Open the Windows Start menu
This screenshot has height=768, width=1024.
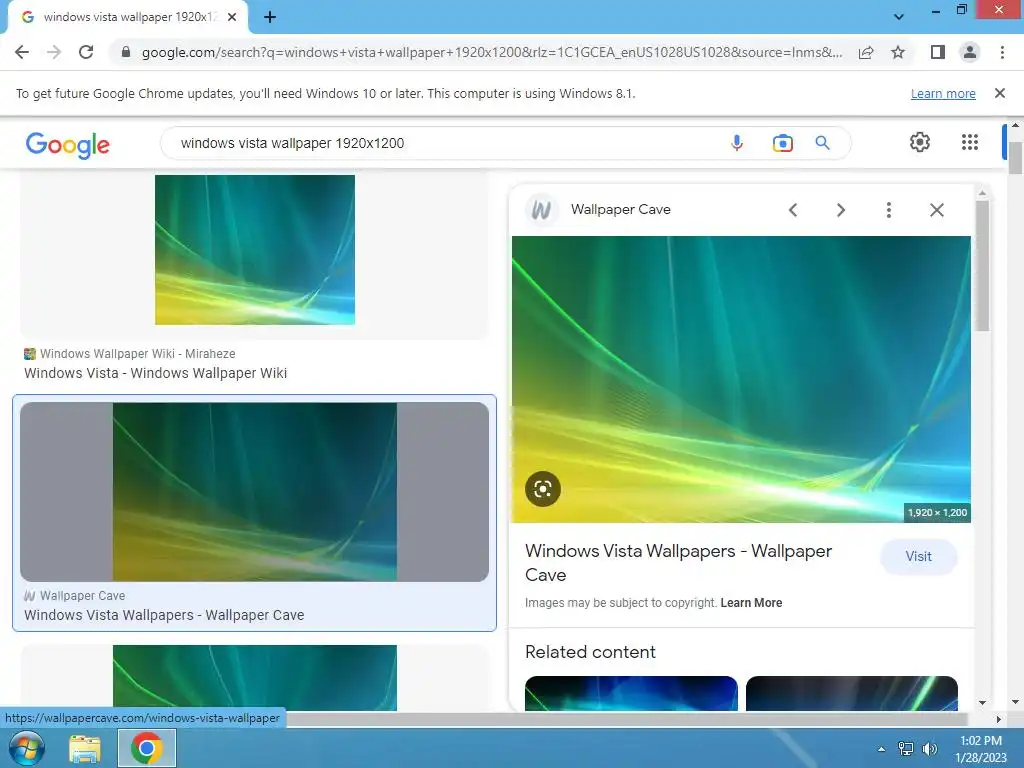(26, 748)
